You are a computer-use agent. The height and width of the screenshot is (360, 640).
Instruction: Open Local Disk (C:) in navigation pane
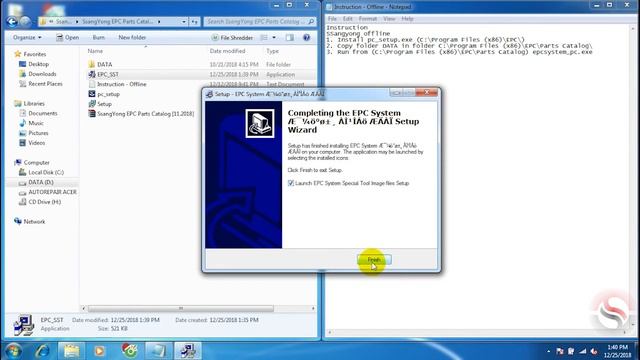click(46, 172)
